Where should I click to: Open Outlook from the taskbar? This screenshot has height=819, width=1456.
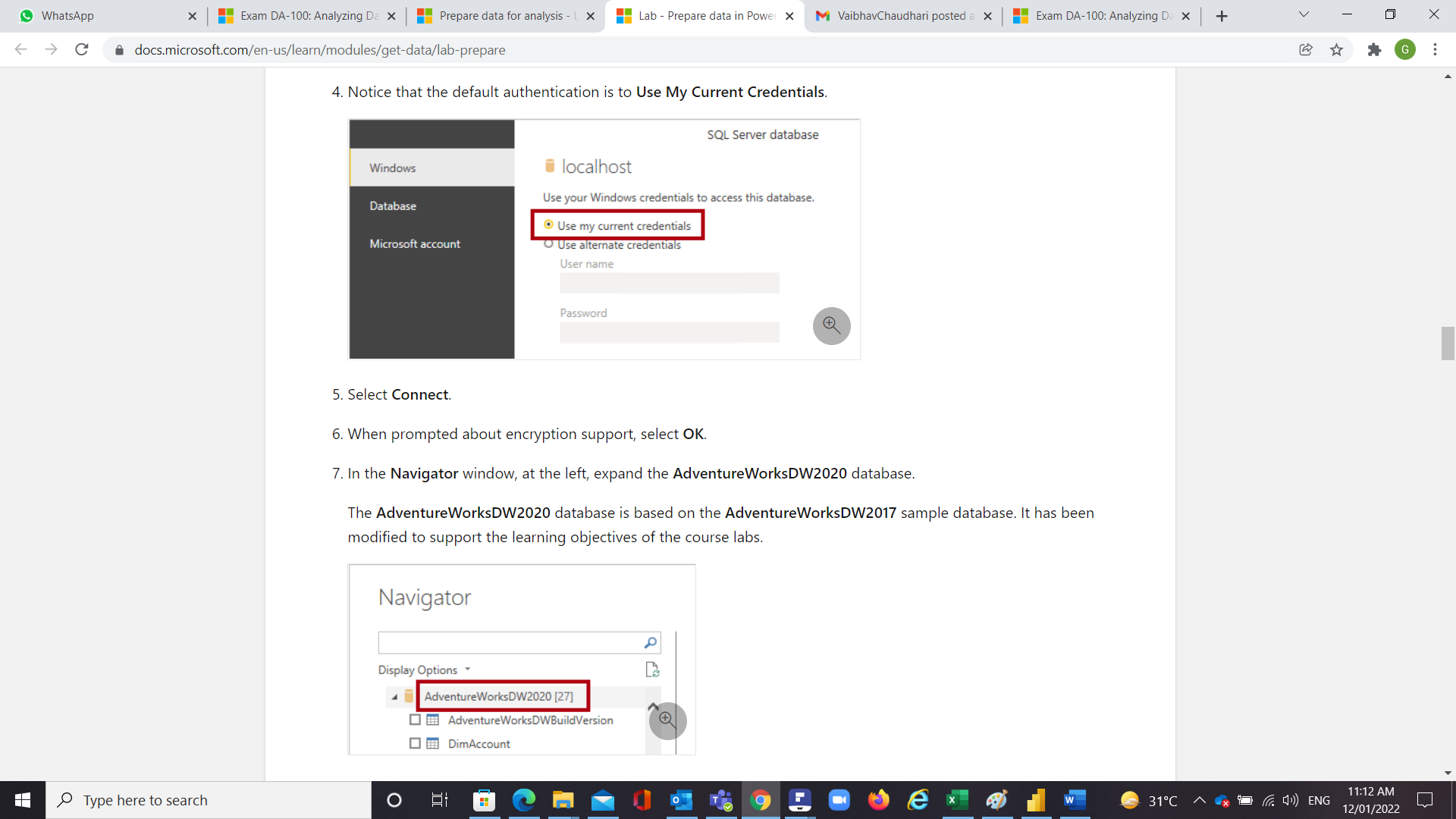click(681, 800)
